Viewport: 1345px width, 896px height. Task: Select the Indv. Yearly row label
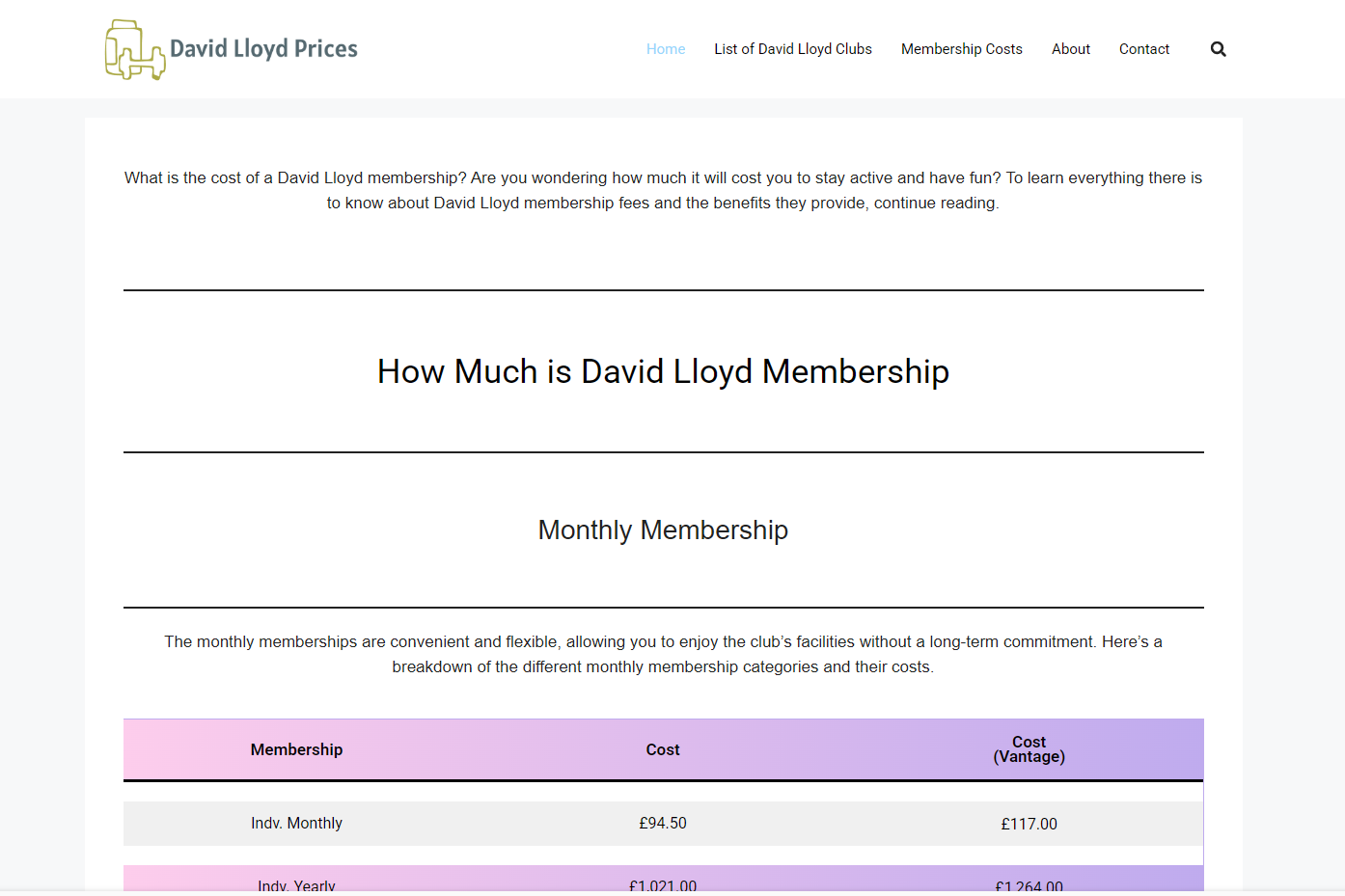tap(296, 884)
